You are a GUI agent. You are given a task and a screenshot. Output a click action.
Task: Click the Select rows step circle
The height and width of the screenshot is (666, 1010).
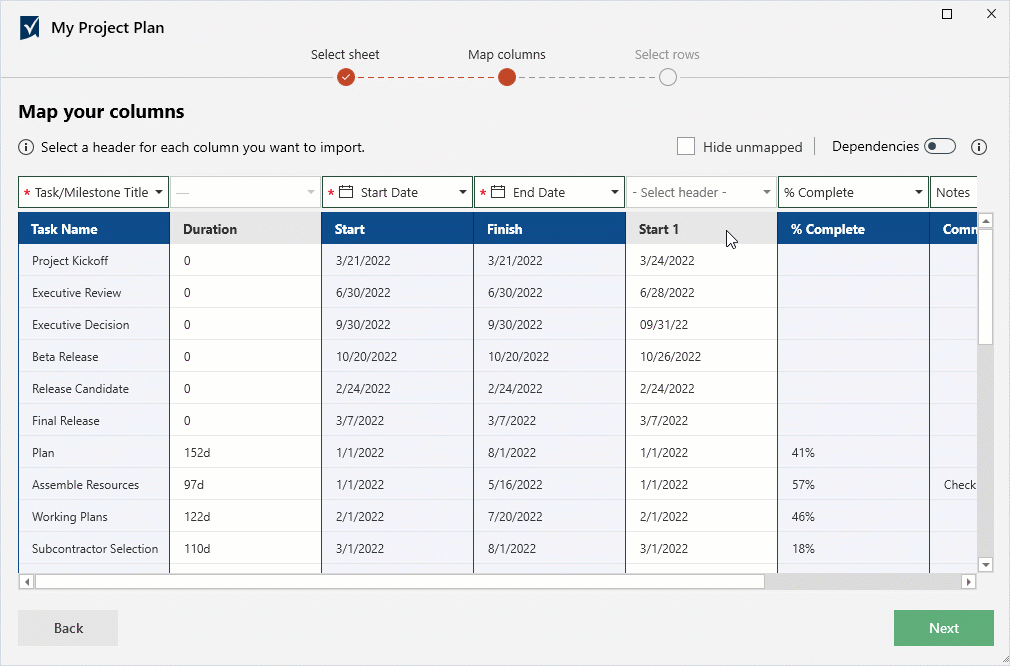tap(668, 77)
